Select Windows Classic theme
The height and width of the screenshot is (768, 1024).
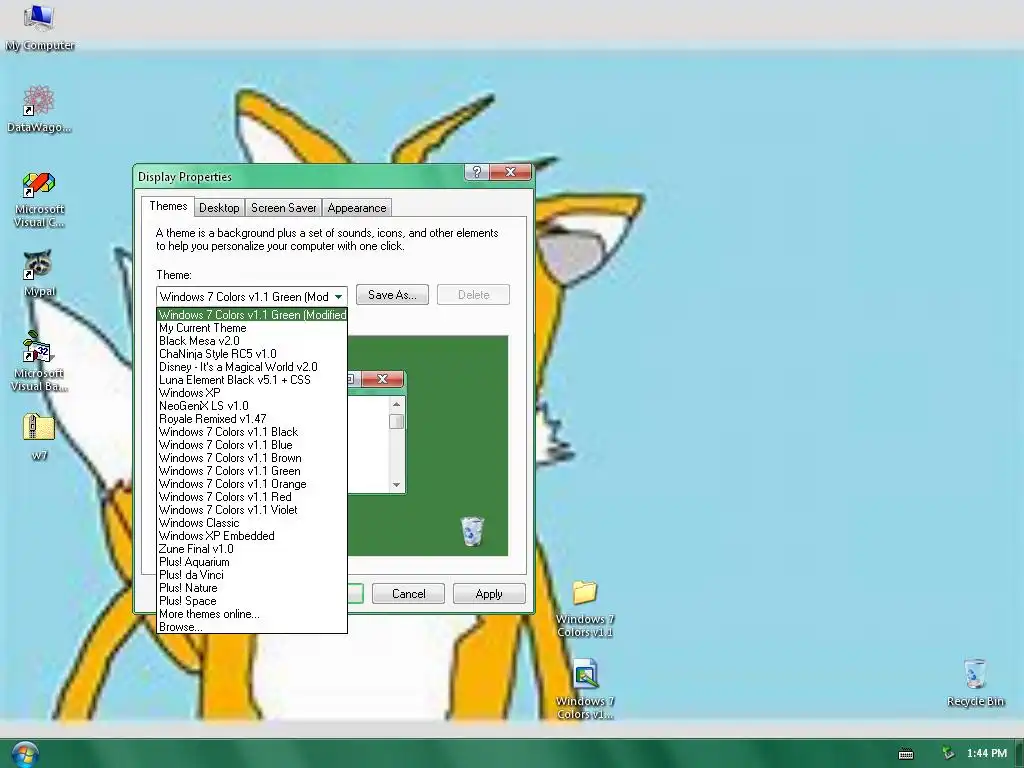[x=252, y=523]
